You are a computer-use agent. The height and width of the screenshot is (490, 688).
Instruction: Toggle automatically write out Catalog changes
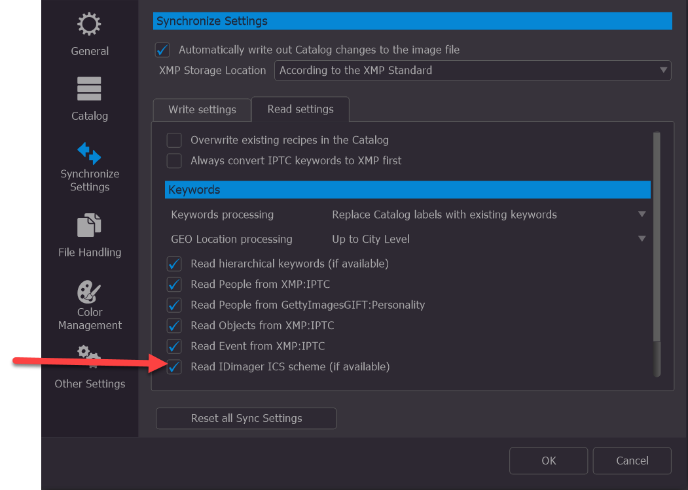(162, 50)
